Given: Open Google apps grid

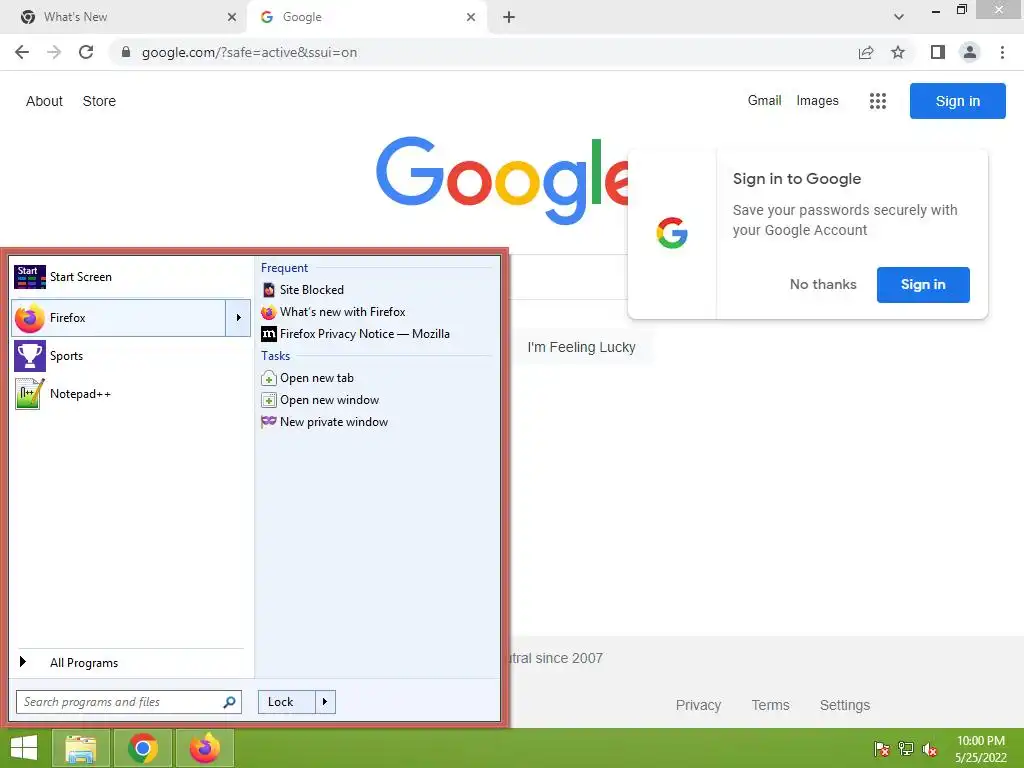Looking at the screenshot, I should (x=878, y=101).
